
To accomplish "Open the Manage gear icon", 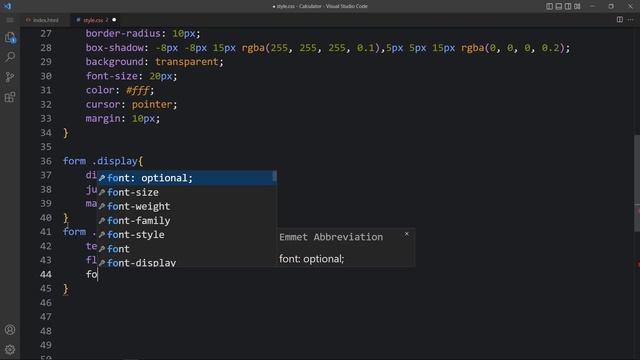I will (10, 350).
